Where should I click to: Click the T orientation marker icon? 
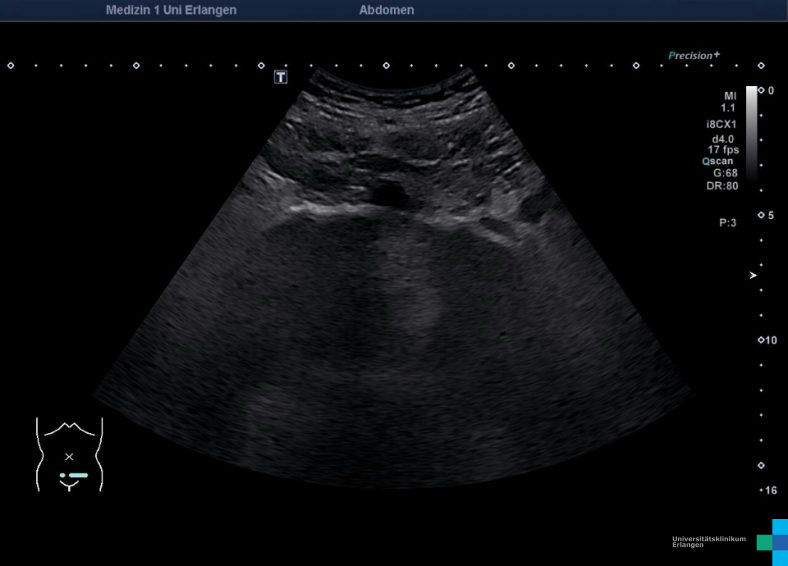pos(281,77)
